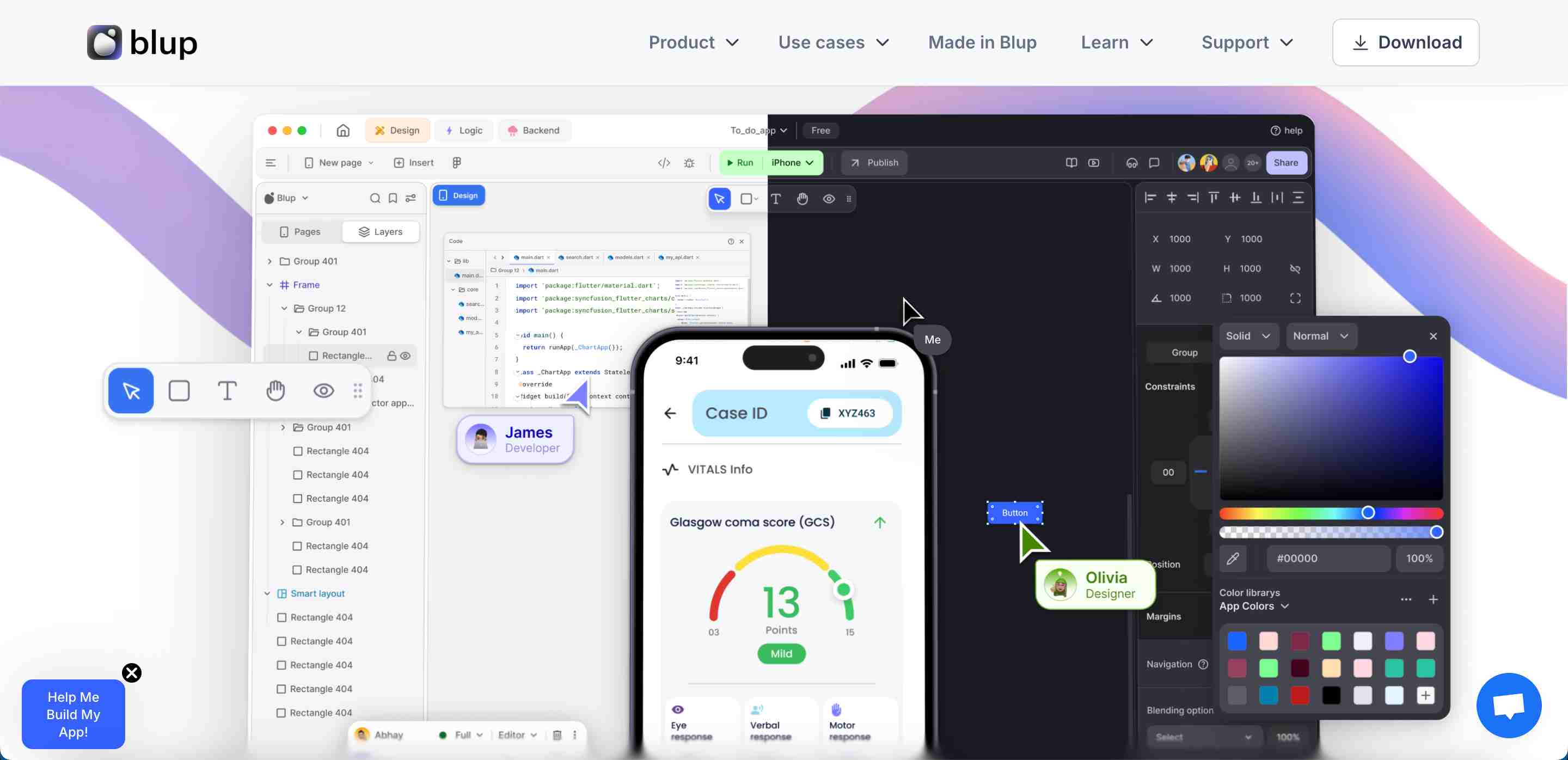
Task: Close the Help Me Build popup
Action: pos(131,673)
